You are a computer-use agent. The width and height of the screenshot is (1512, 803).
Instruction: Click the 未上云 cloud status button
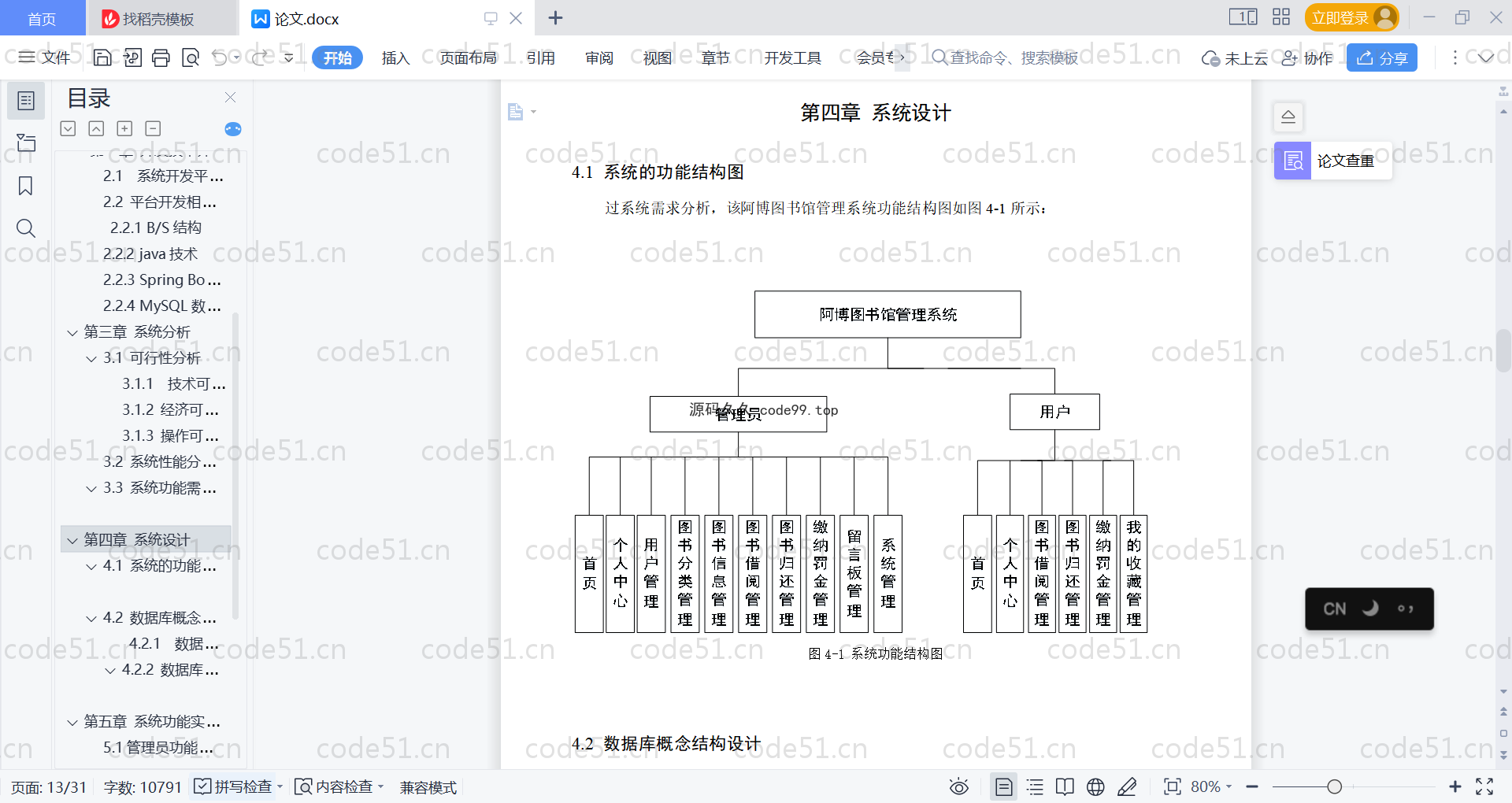1234,58
